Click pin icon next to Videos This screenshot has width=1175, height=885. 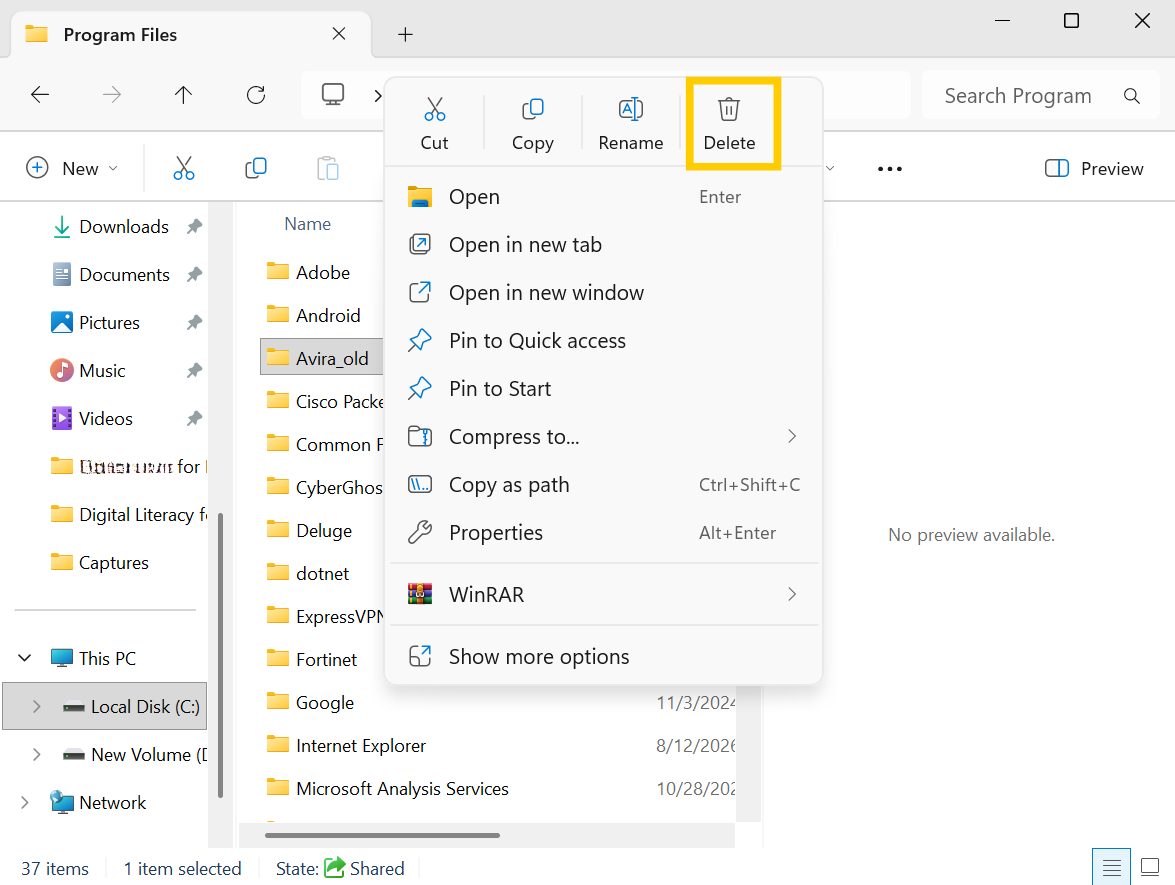coord(194,418)
